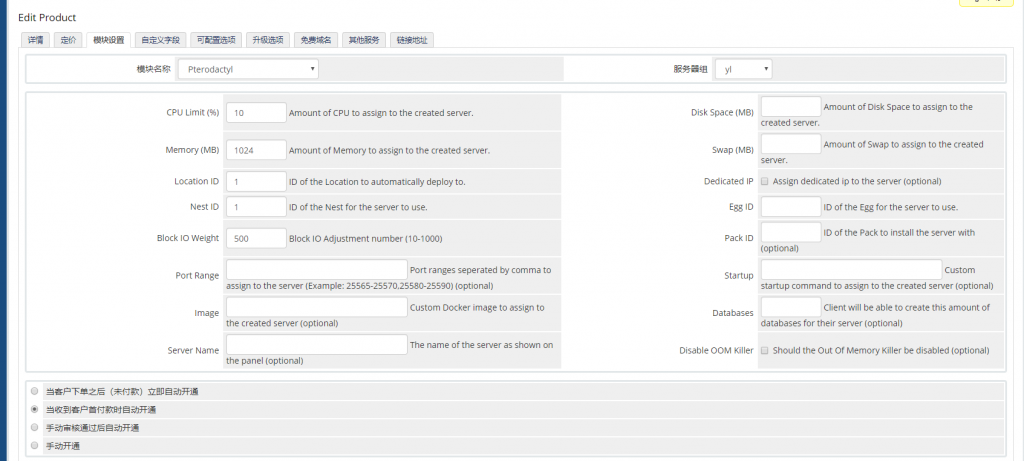Expand the Pterodactyl module name dropdown

coord(248,70)
